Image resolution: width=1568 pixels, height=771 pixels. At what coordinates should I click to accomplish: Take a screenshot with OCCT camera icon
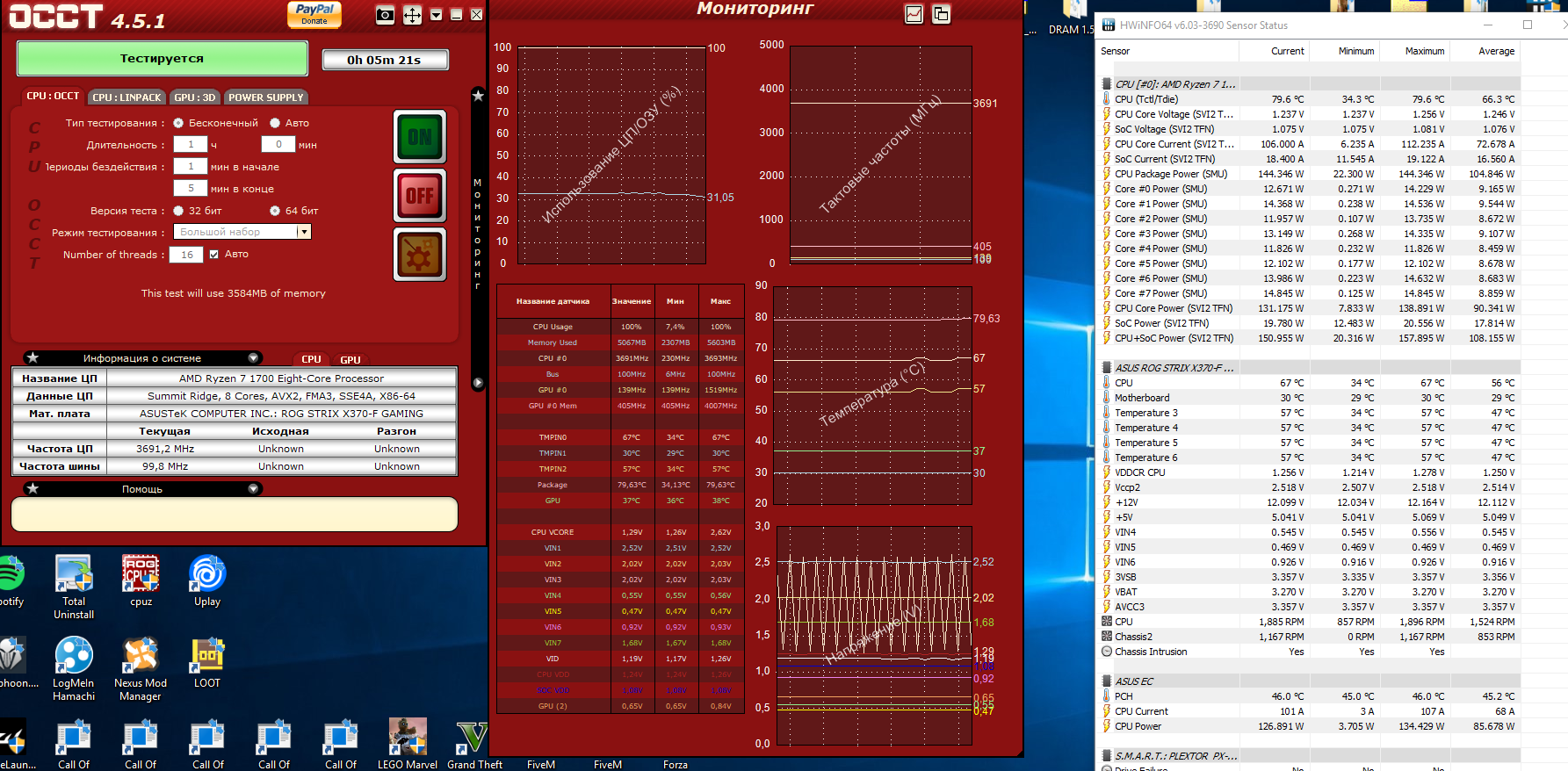click(385, 15)
